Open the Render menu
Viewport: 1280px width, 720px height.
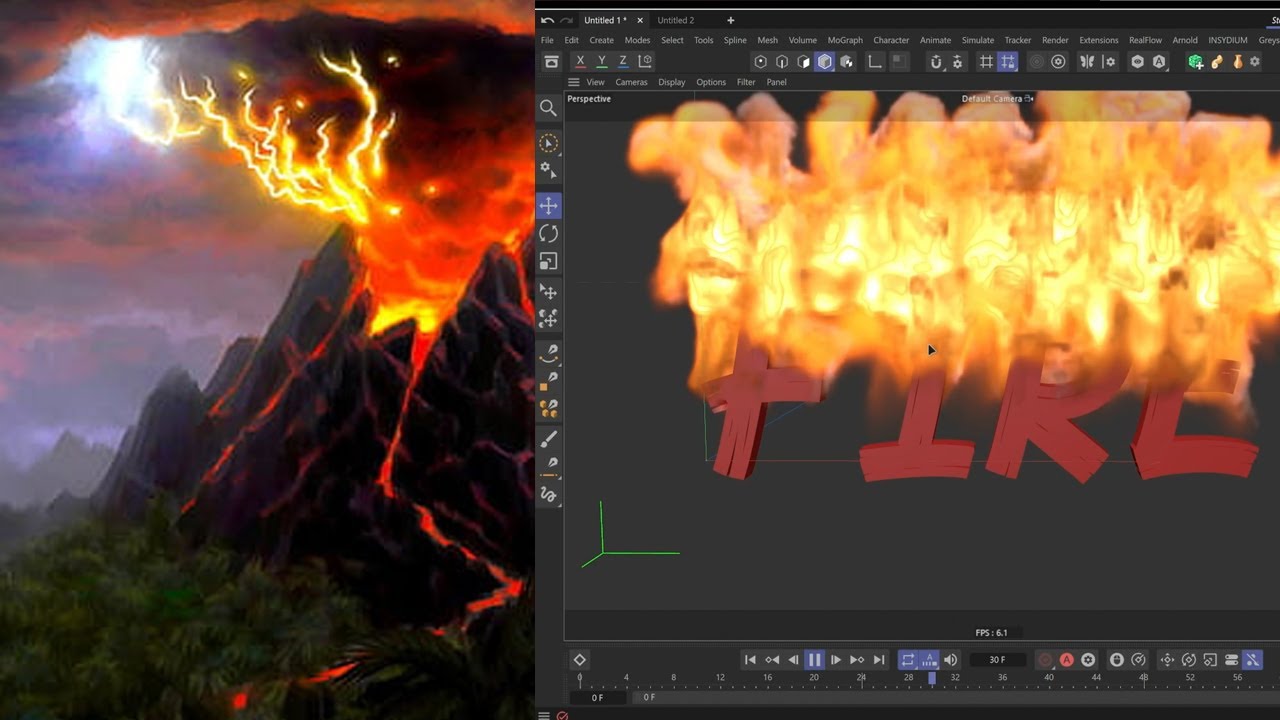[1055, 40]
